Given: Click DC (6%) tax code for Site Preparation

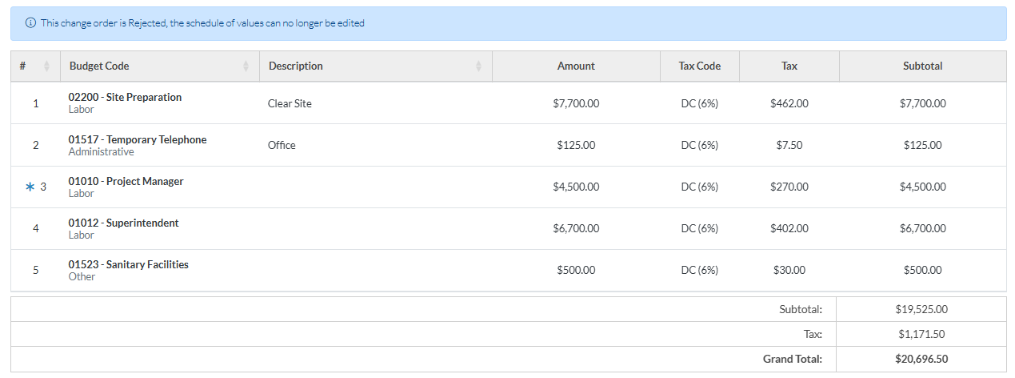Looking at the screenshot, I should point(699,103).
